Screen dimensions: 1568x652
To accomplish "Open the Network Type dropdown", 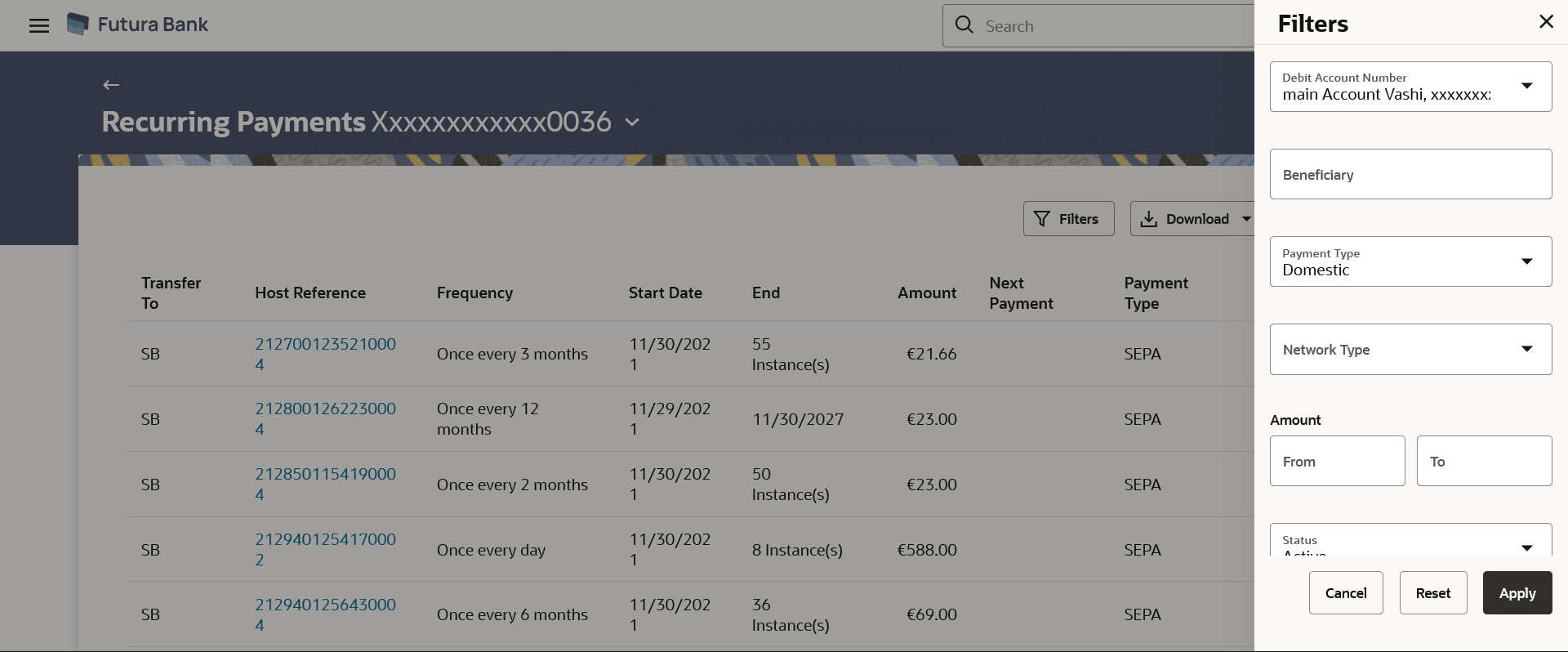I will tap(1410, 350).
